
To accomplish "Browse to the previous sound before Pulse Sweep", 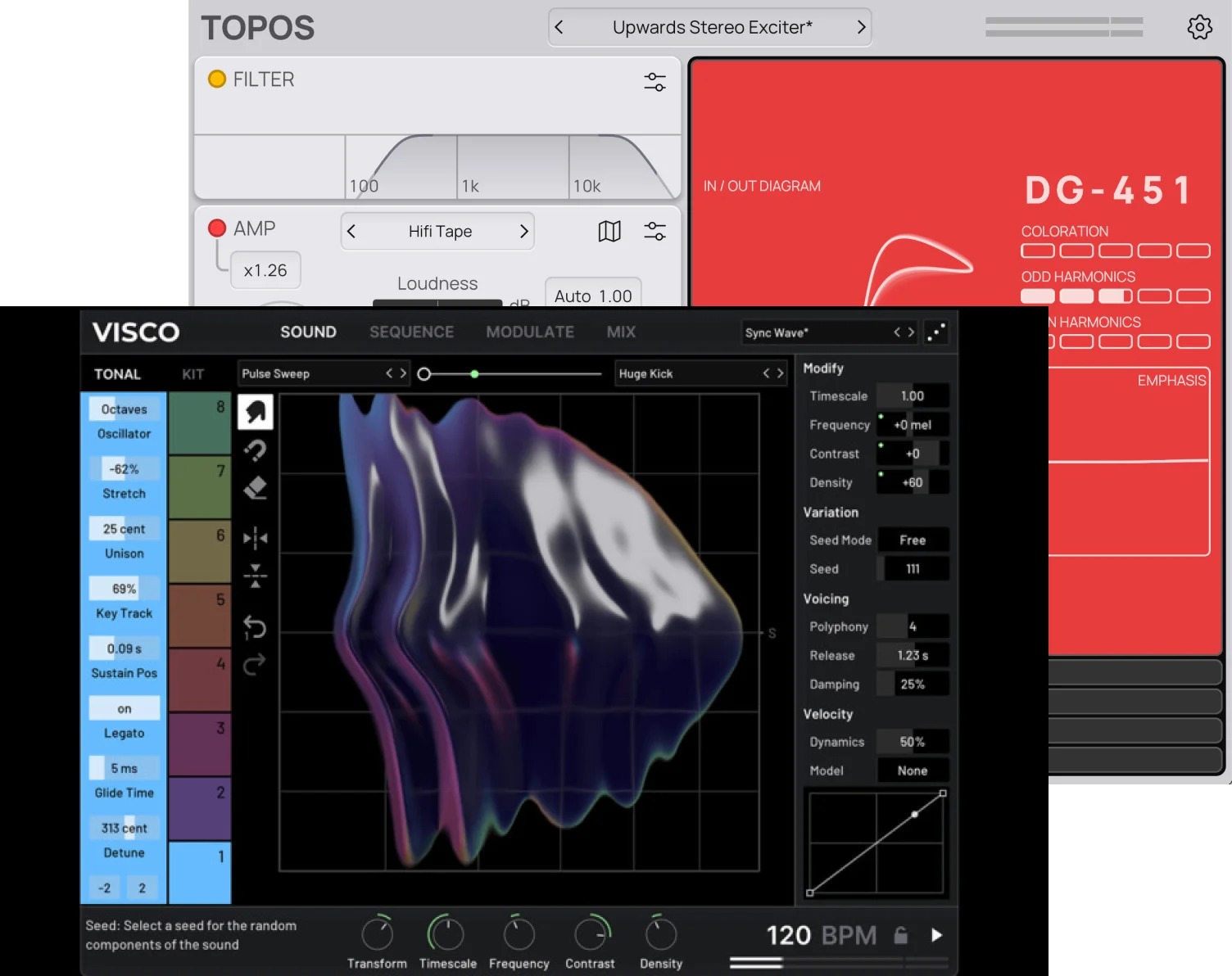I will [x=390, y=373].
